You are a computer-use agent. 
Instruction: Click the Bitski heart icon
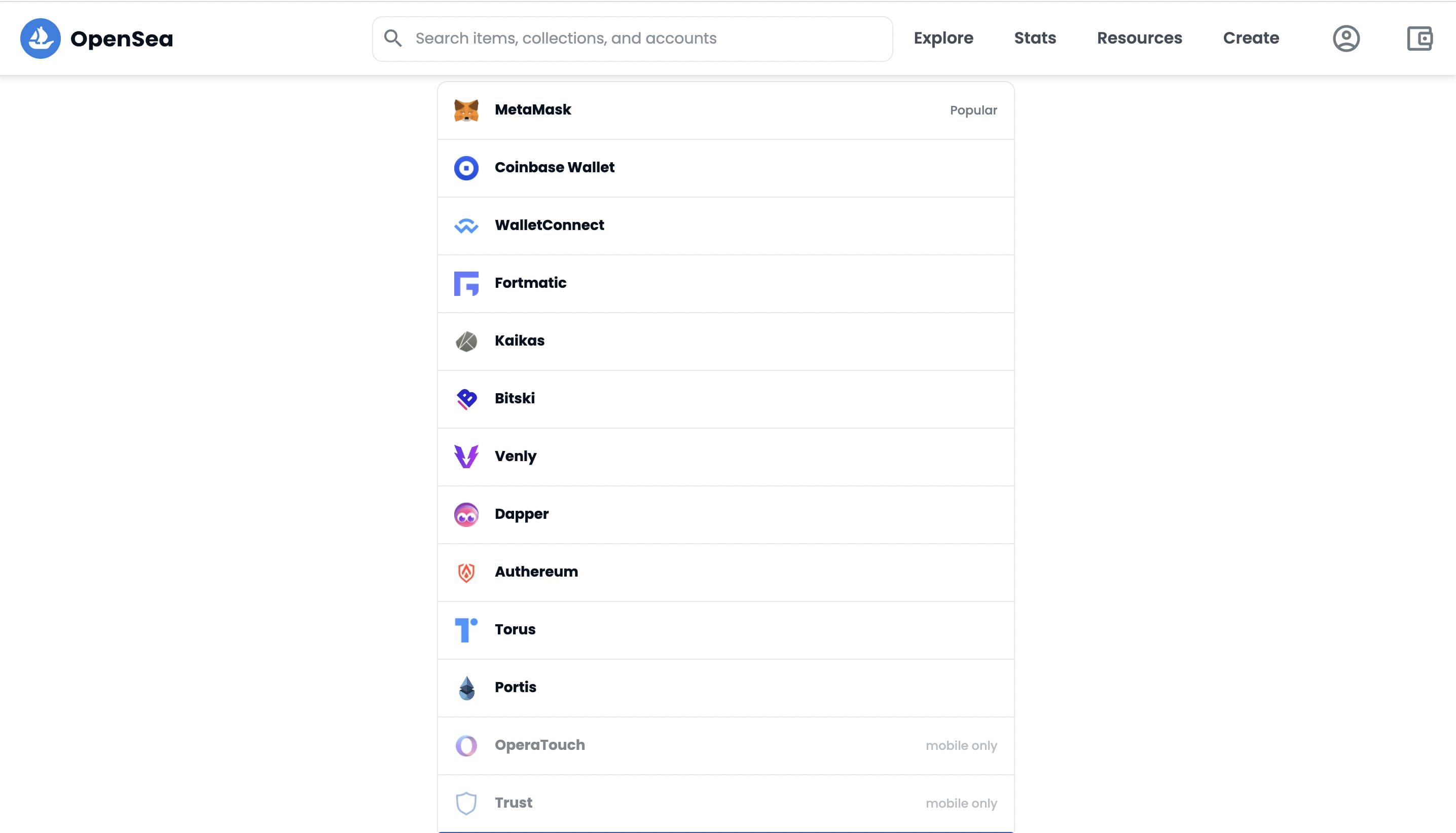tap(466, 399)
